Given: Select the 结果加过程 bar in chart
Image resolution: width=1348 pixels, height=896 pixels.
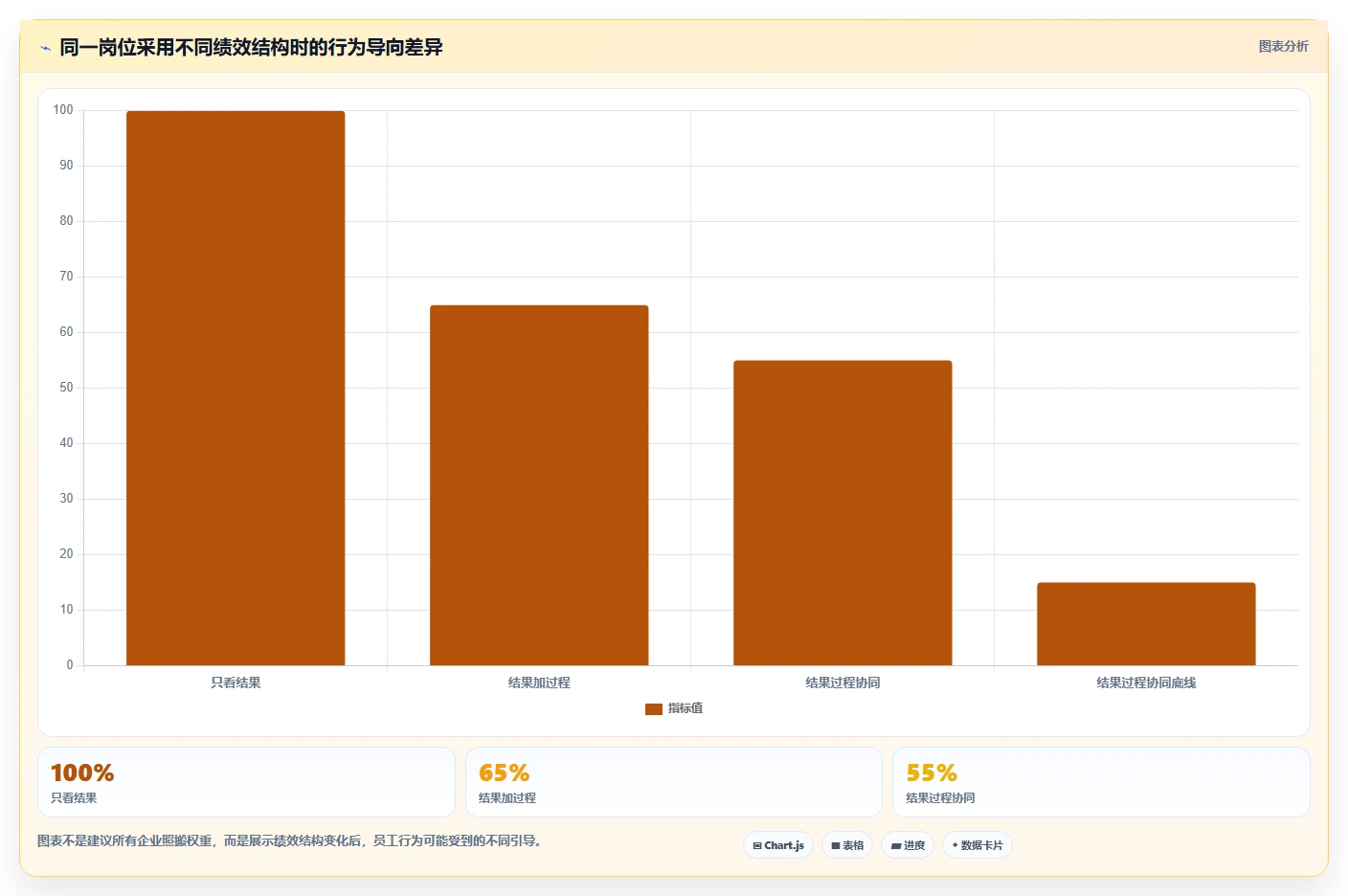Looking at the screenshot, I should coord(539,485).
